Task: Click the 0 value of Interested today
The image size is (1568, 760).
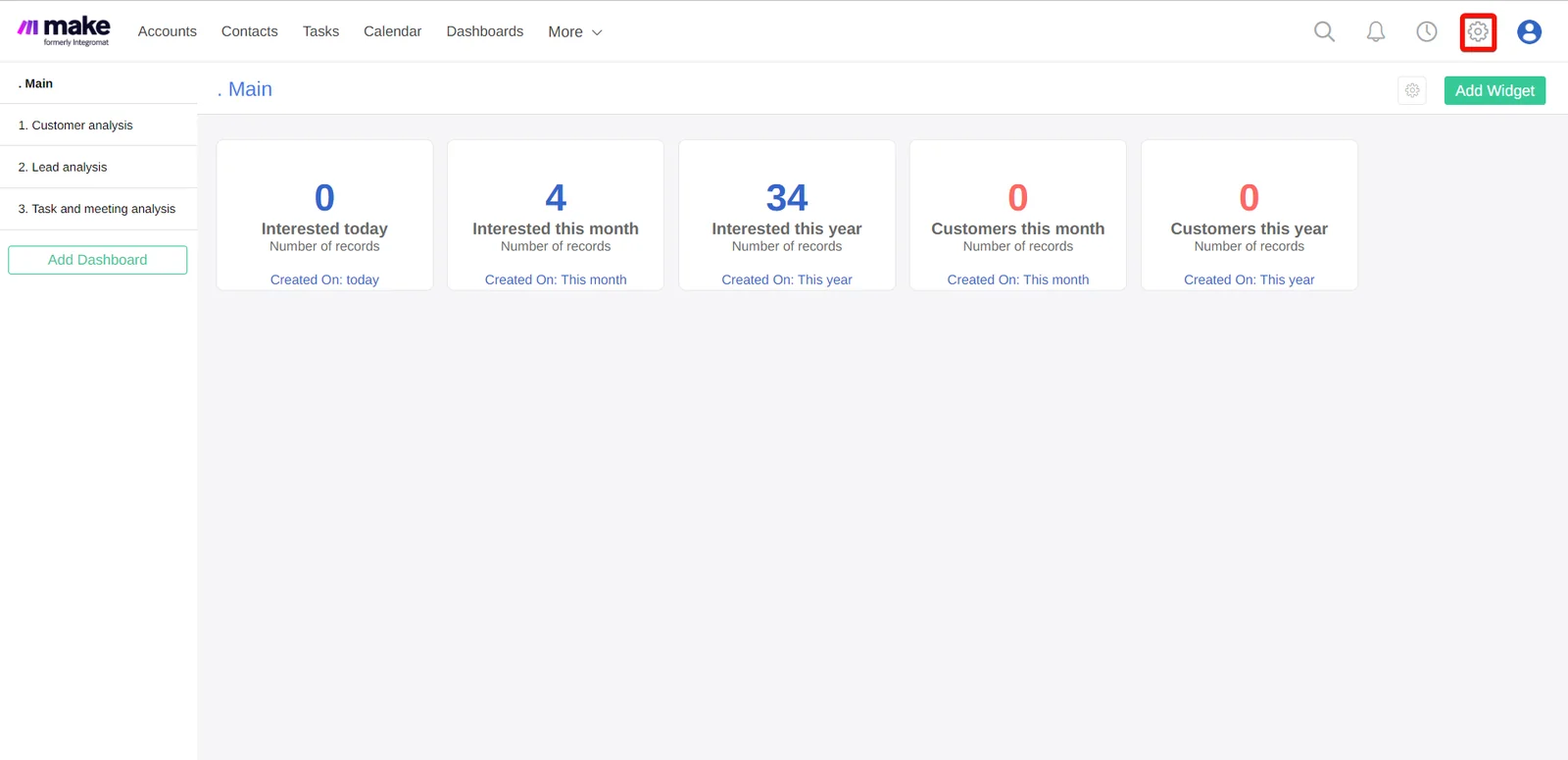Action: 324,198
